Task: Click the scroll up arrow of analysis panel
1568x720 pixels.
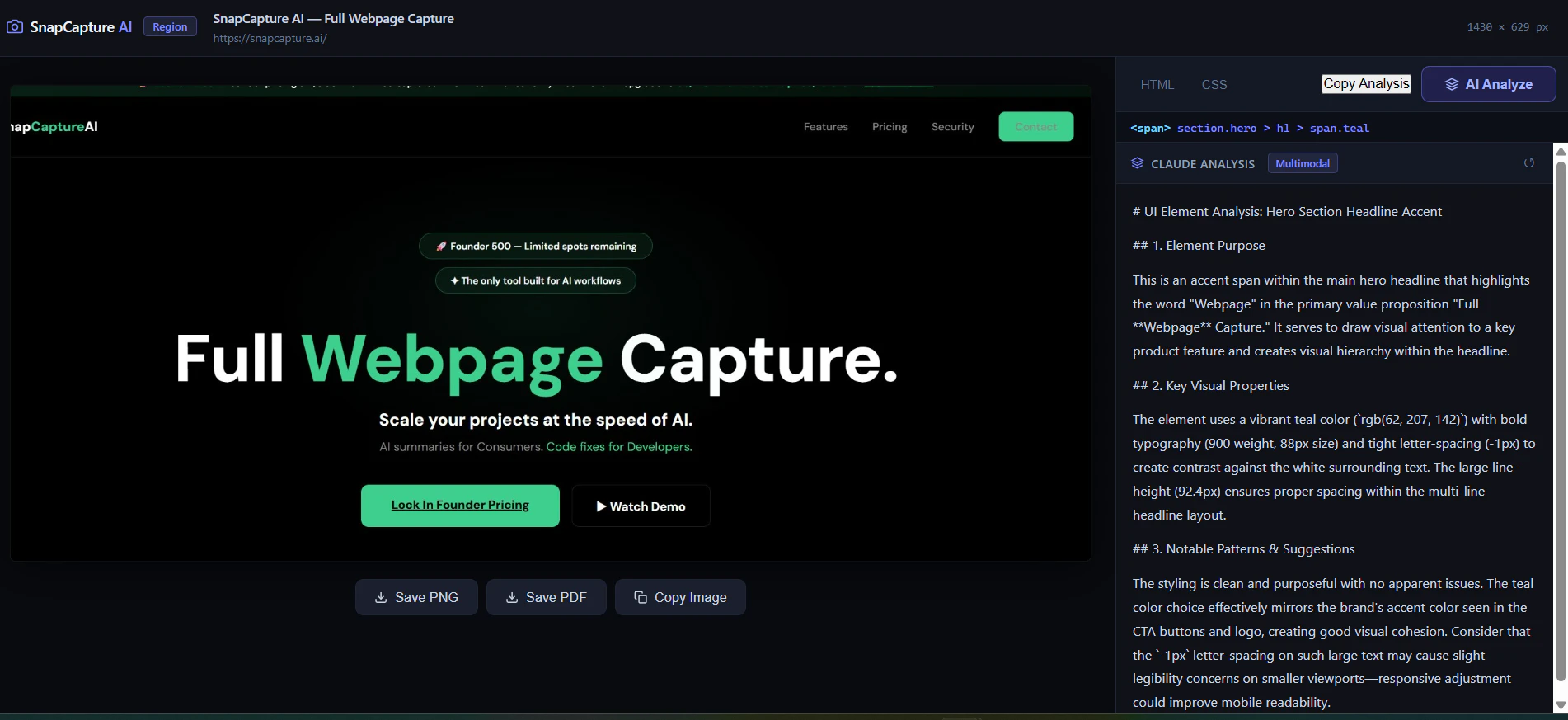Action: [x=1561, y=152]
